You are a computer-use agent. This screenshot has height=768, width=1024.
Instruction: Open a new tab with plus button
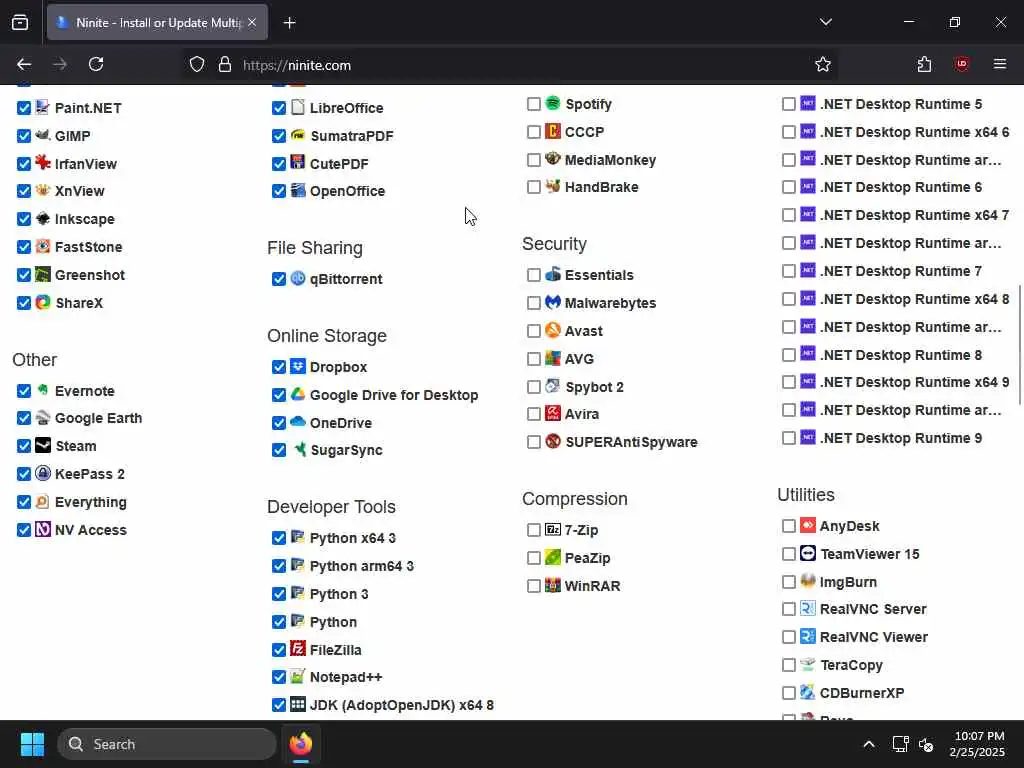pos(289,23)
